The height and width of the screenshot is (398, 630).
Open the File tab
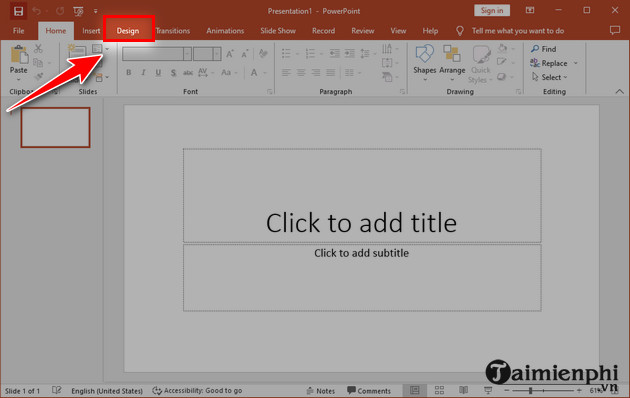[x=18, y=31]
